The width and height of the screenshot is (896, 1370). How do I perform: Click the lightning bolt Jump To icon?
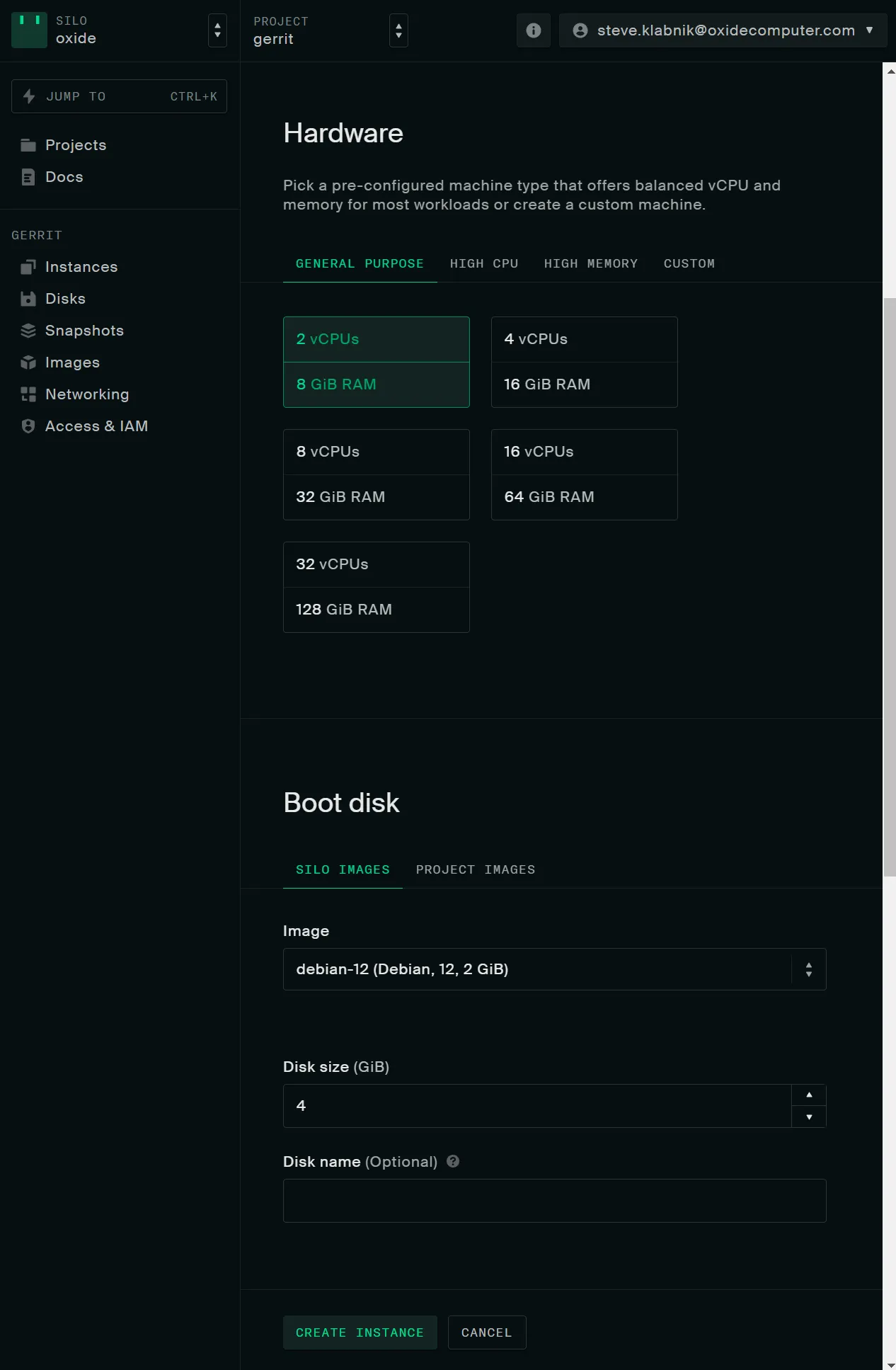coord(29,96)
